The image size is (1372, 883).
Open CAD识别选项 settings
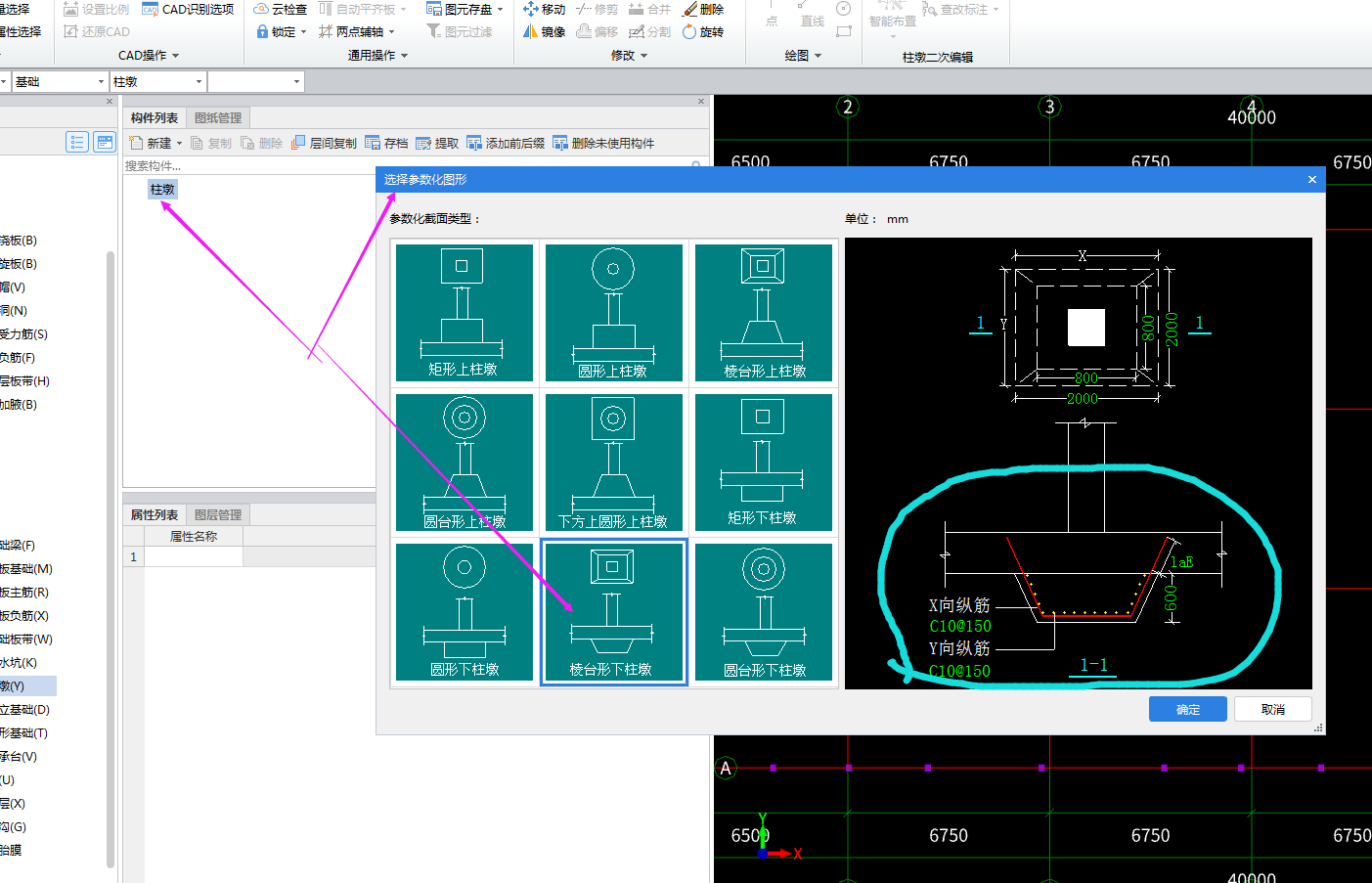point(189,9)
